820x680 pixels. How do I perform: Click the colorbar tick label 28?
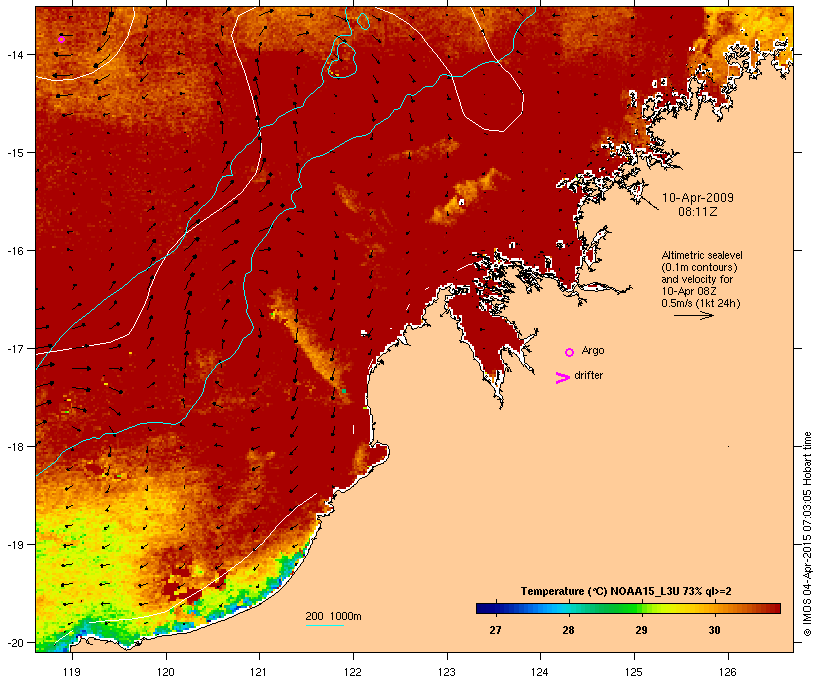[568, 630]
